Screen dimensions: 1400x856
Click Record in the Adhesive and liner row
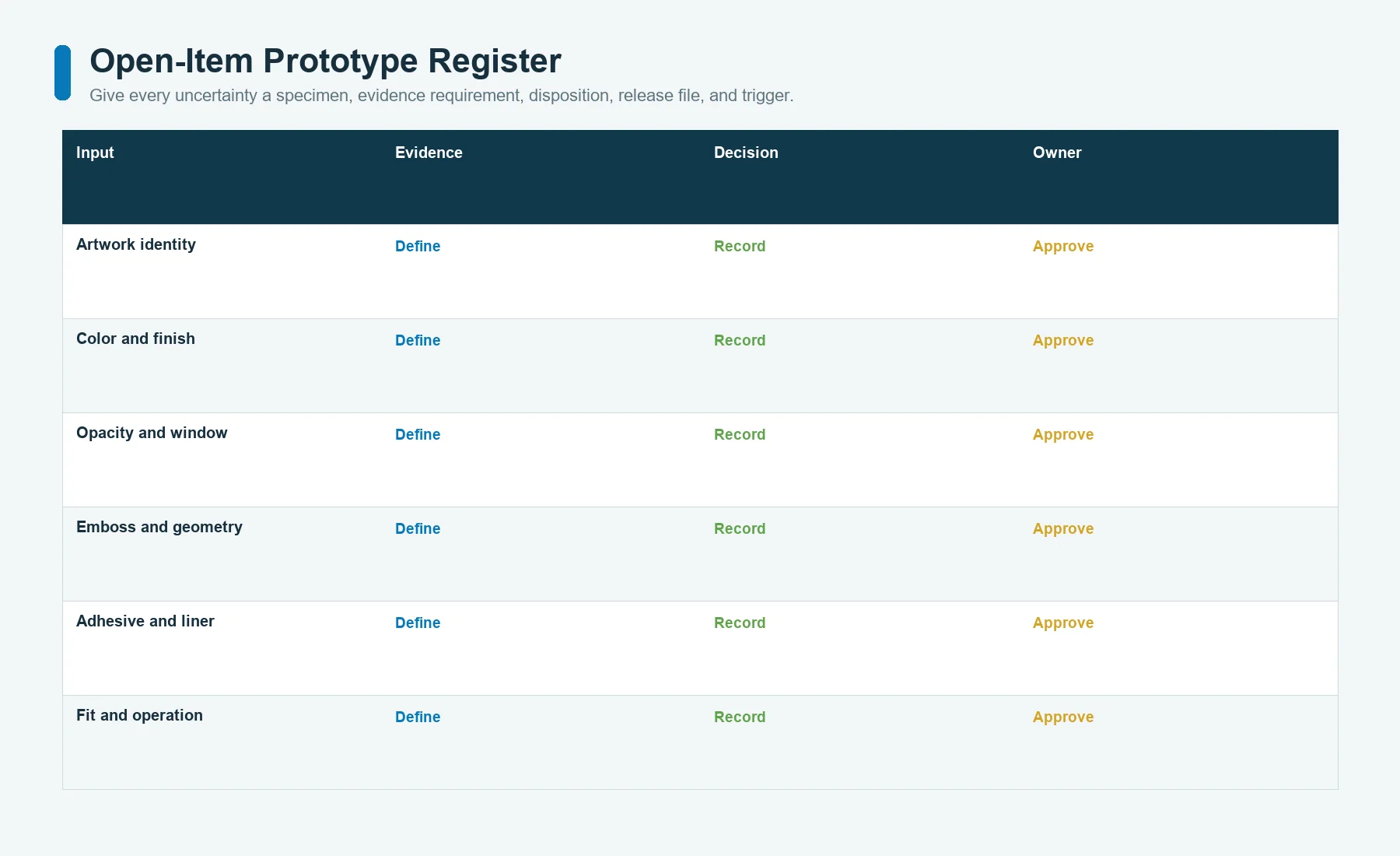tap(740, 623)
